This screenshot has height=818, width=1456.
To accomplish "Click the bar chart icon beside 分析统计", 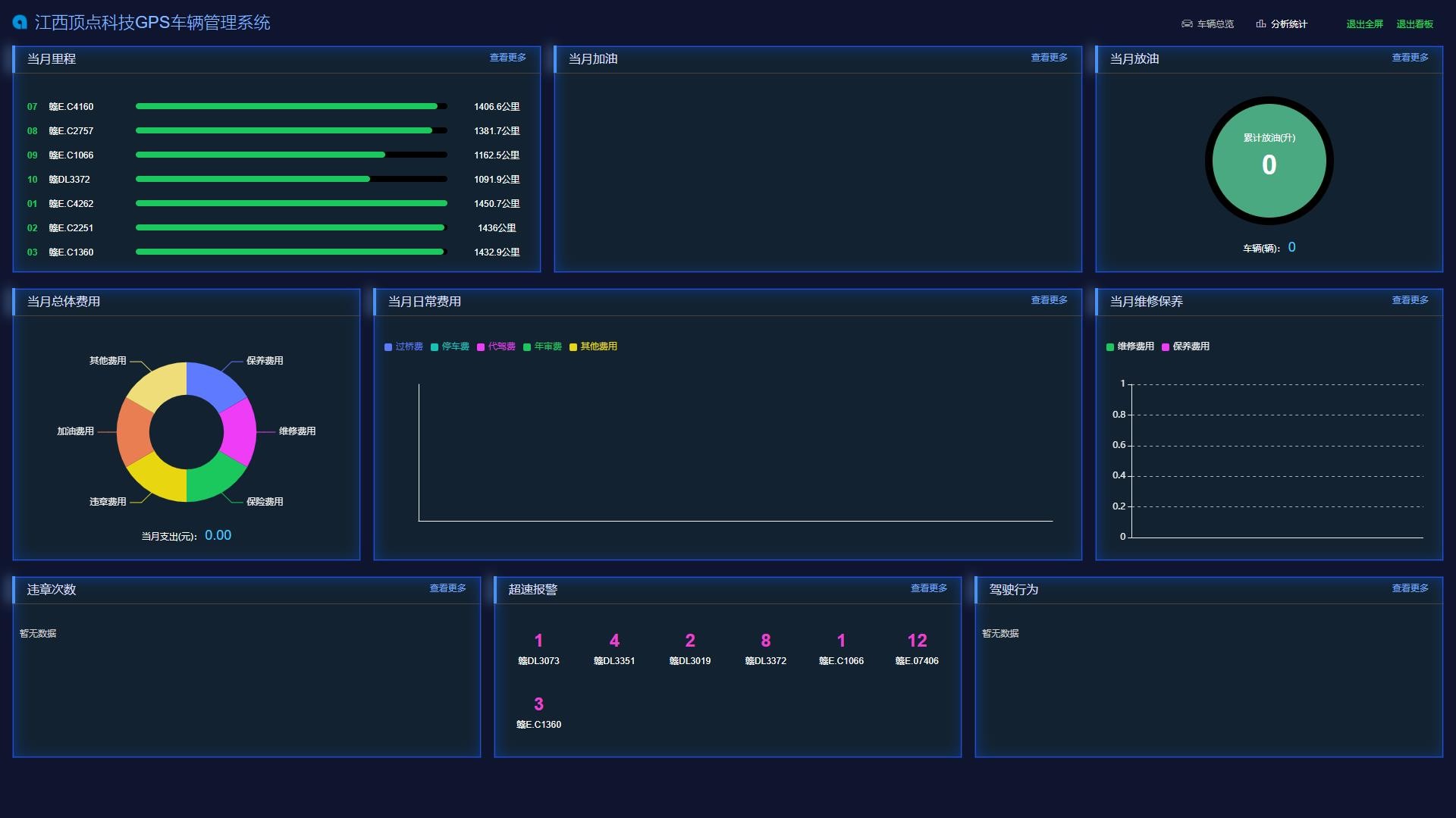I will pos(1260,24).
